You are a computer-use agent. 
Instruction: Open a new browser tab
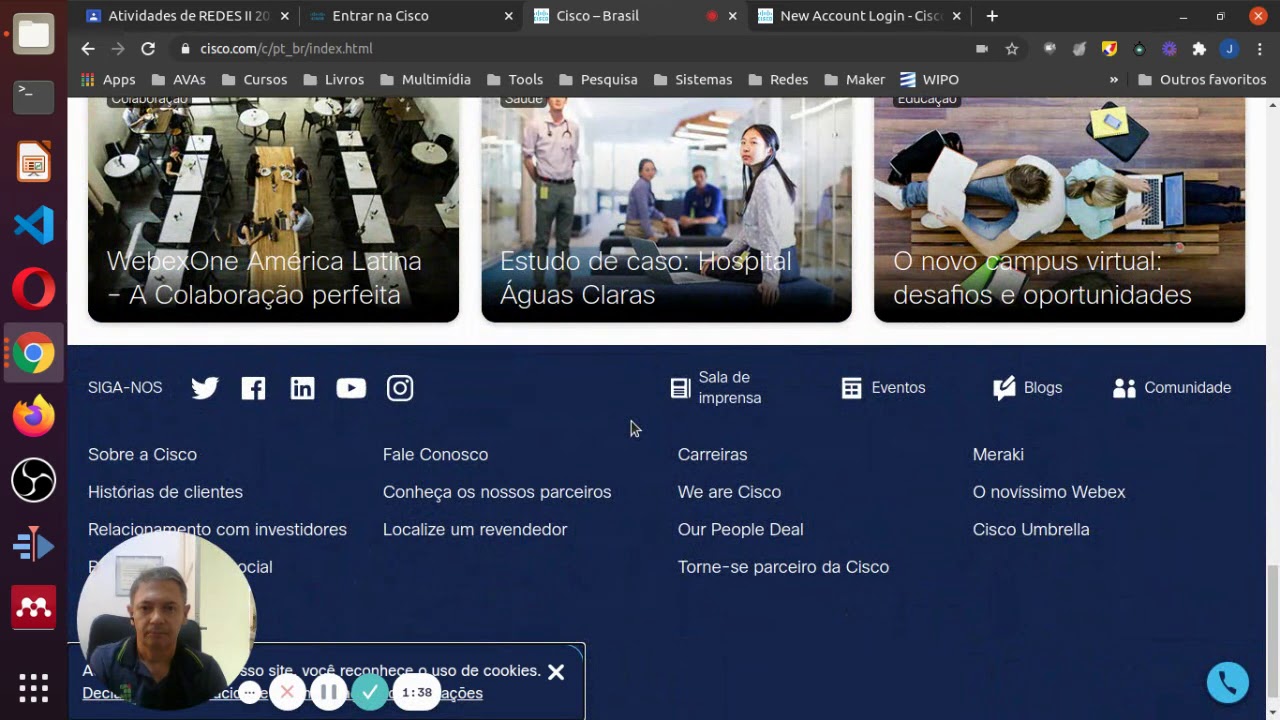[992, 16]
